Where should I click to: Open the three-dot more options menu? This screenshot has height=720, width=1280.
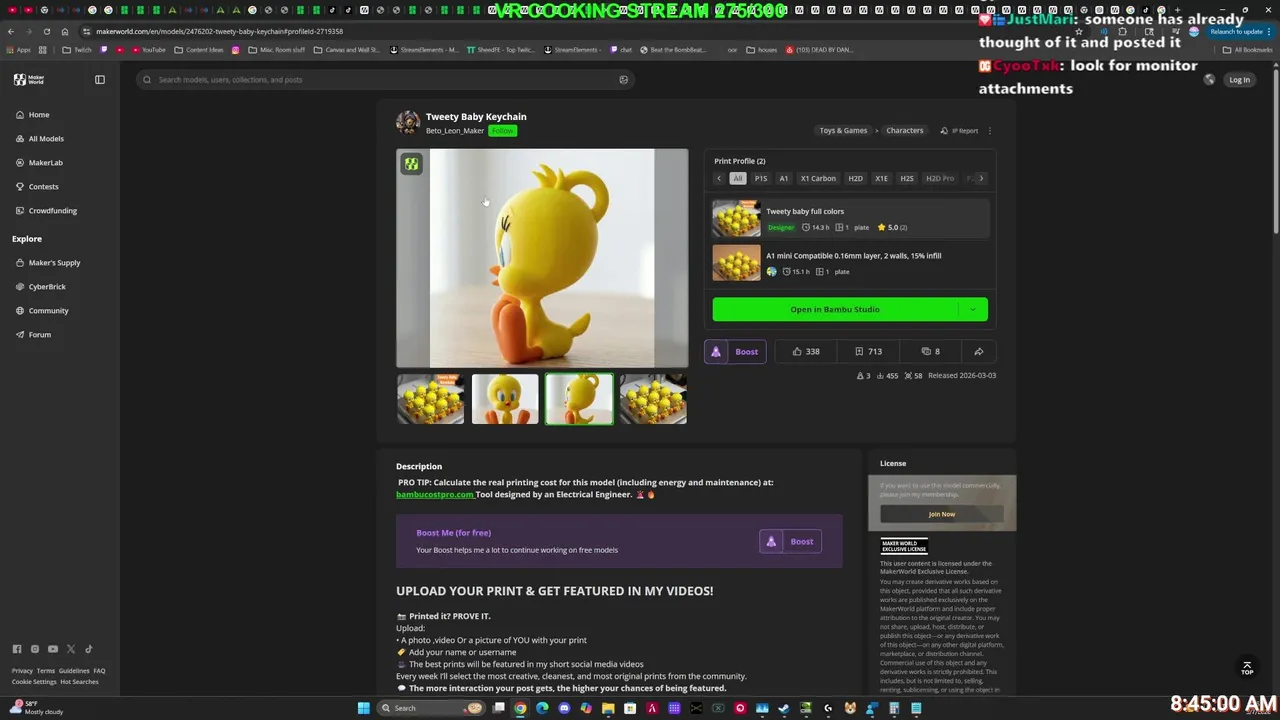click(990, 130)
